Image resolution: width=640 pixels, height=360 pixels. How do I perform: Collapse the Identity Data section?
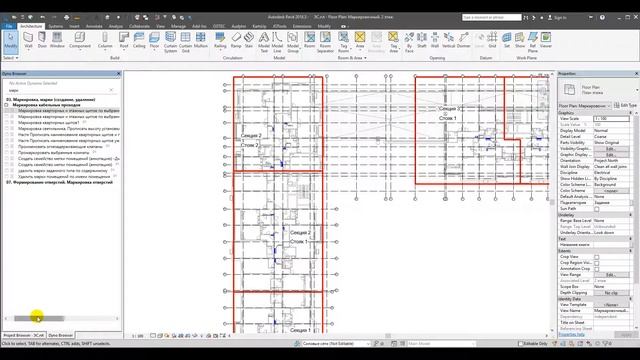[x=630, y=299]
